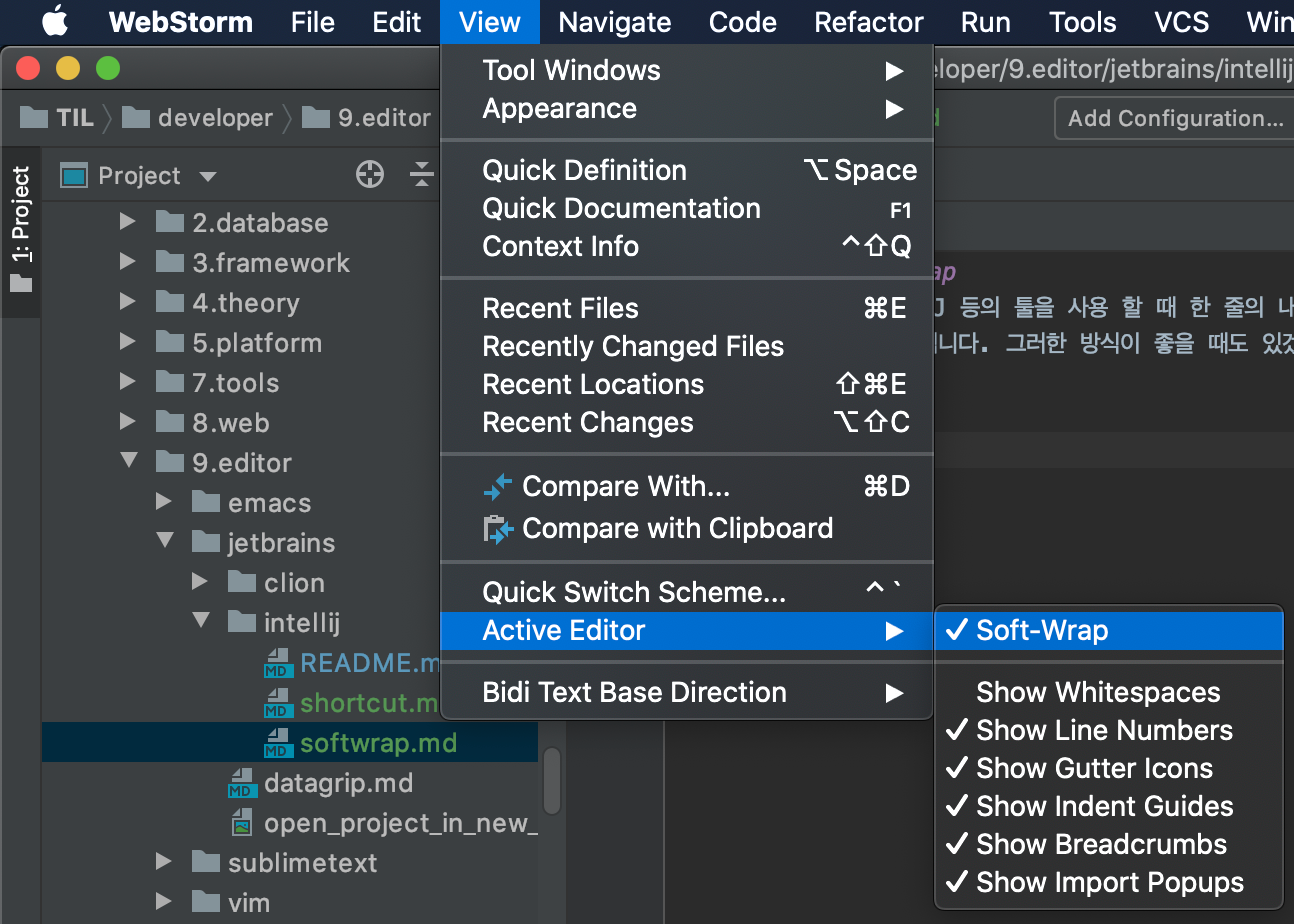Open Bidi Text Base Direction submenu

point(687,692)
